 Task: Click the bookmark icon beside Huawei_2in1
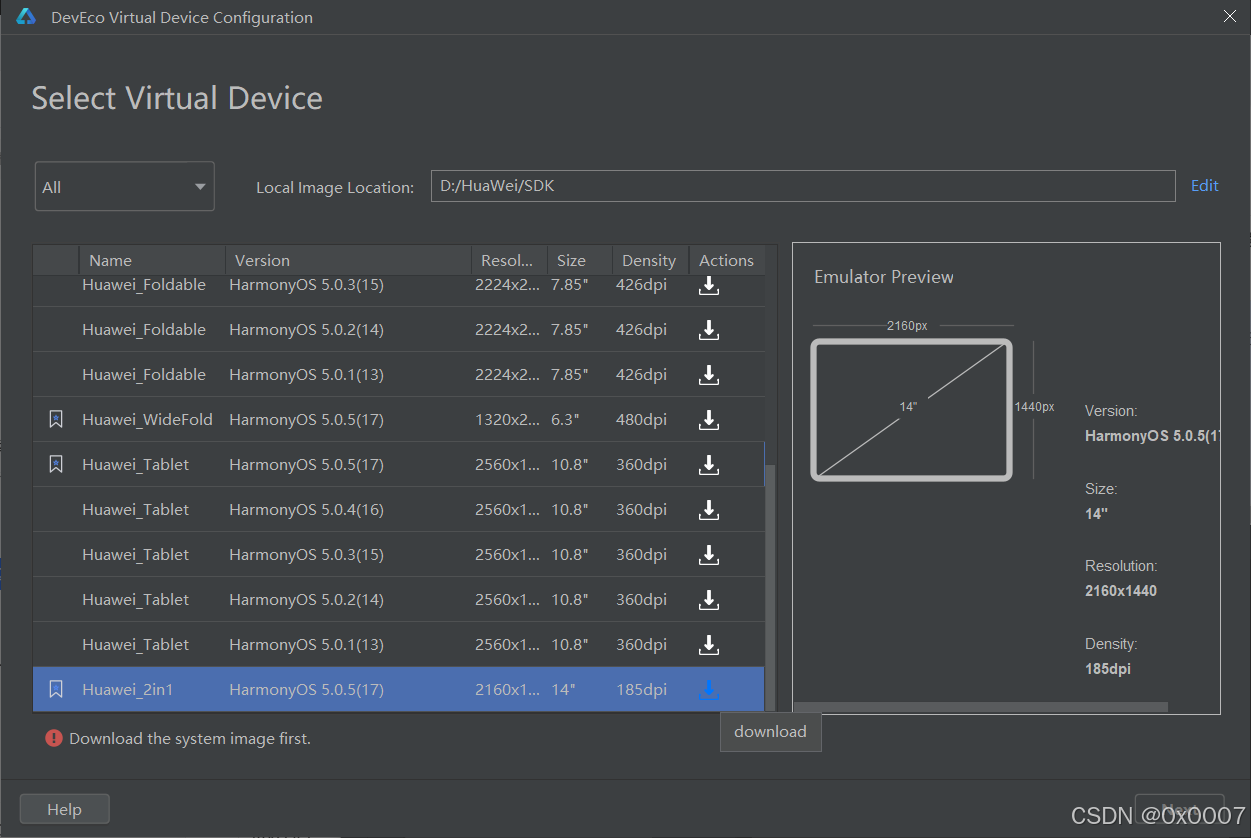coord(56,689)
